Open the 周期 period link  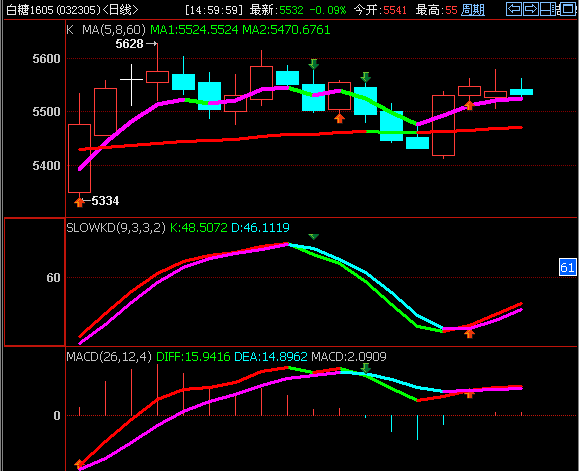click(x=473, y=10)
